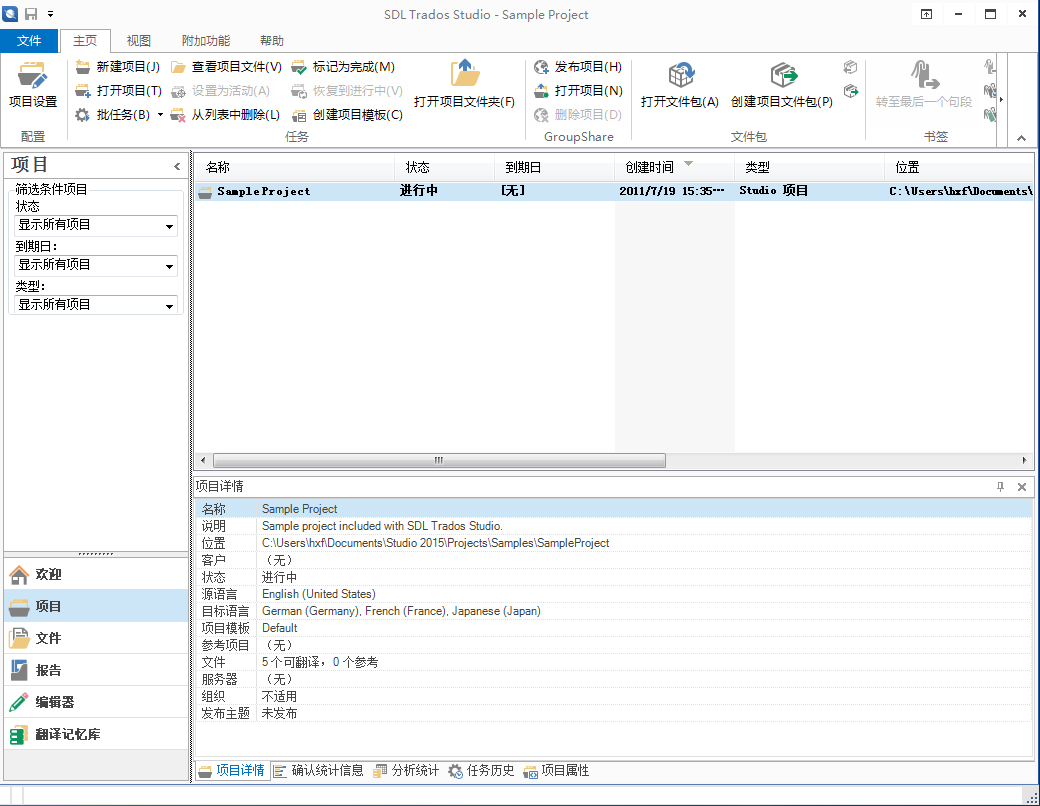
Task: Click Open Project (打开项目(T)) in tasks group
Action: click(x=119, y=91)
